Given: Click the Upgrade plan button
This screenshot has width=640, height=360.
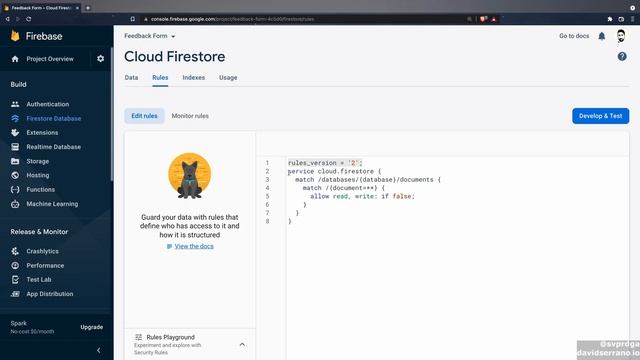Looking at the screenshot, I should (91, 327).
